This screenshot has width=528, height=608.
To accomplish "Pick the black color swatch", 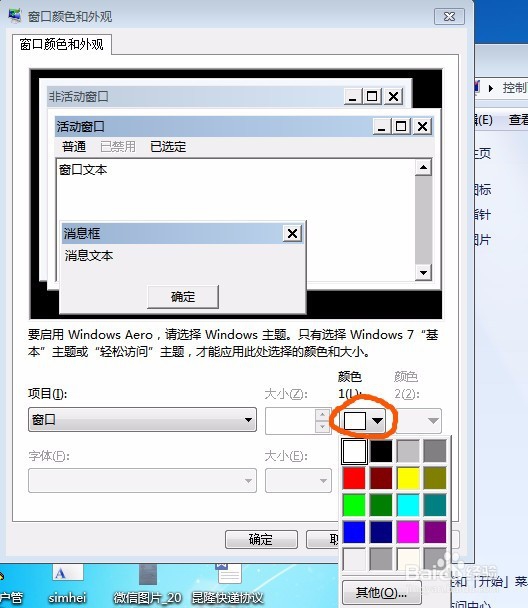I will (x=381, y=451).
